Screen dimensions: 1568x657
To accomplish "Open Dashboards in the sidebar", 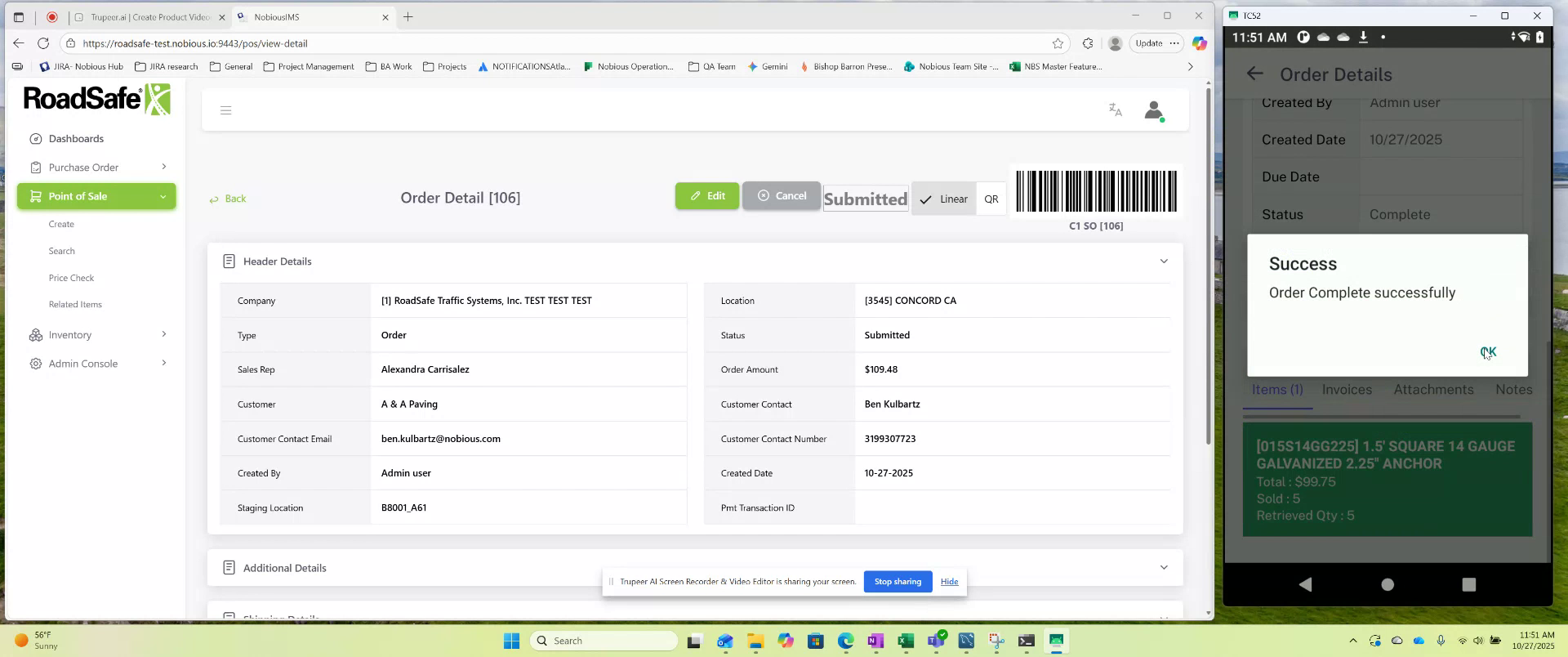I will coord(76,138).
